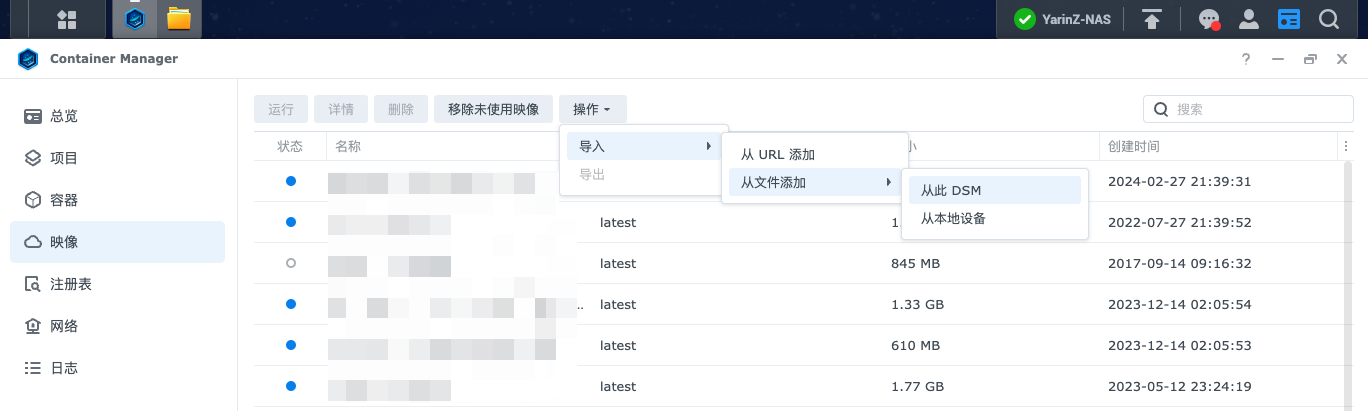This screenshot has width=1368, height=411.
Task: Open the DSM main menu grid icon
Action: (x=67, y=19)
